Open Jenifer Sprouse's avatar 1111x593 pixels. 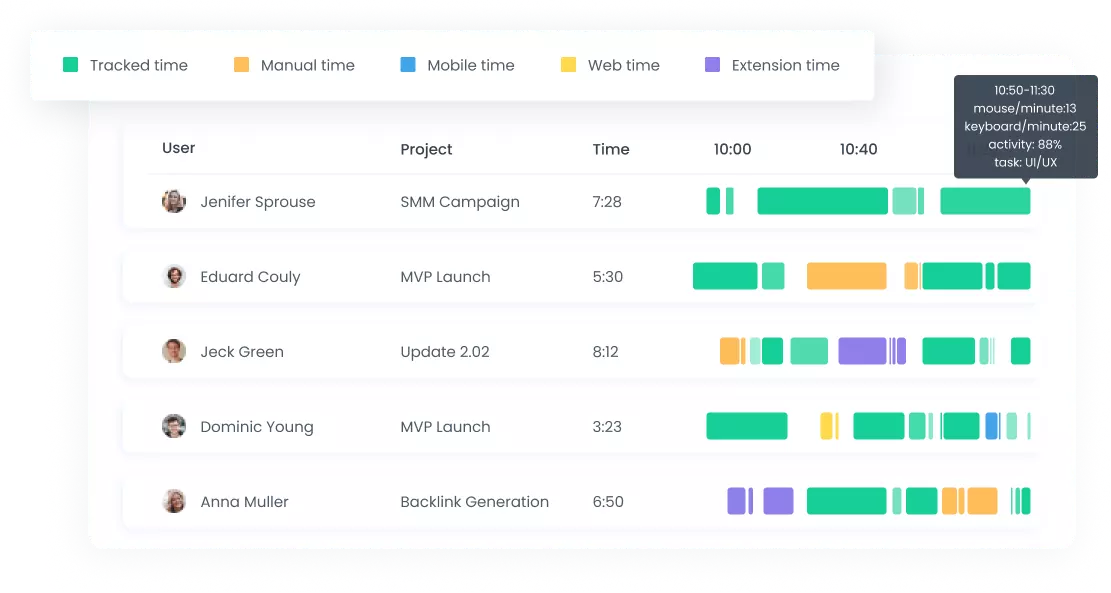(x=174, y=201)
